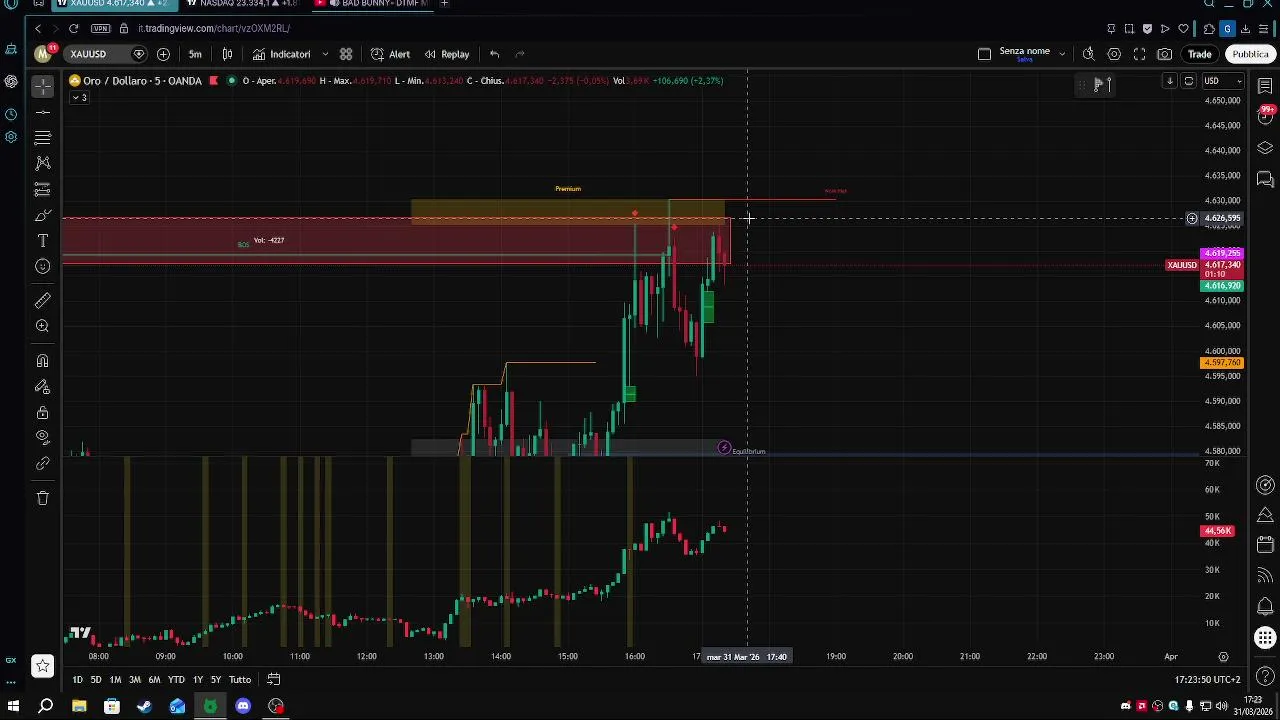Screen dimensions: 1280x720
Task: Open the Indicatori panel
Action: coord(282,54)
